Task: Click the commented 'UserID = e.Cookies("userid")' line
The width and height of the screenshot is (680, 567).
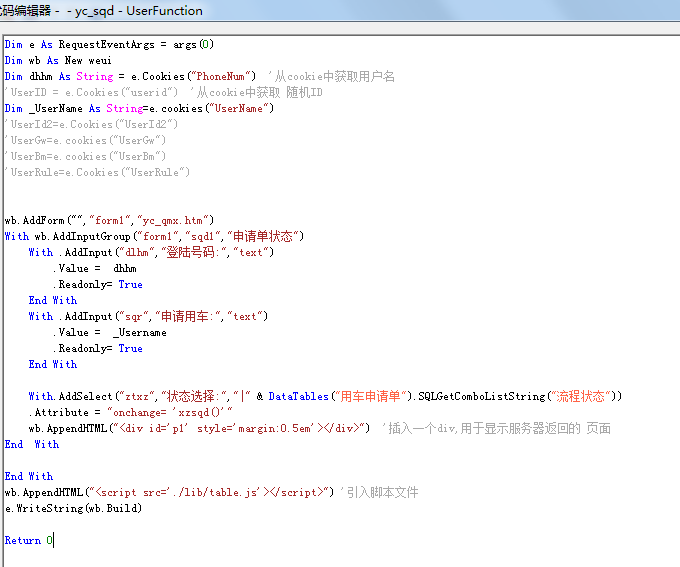Action: pyautogui.click(x=163, y=92)
